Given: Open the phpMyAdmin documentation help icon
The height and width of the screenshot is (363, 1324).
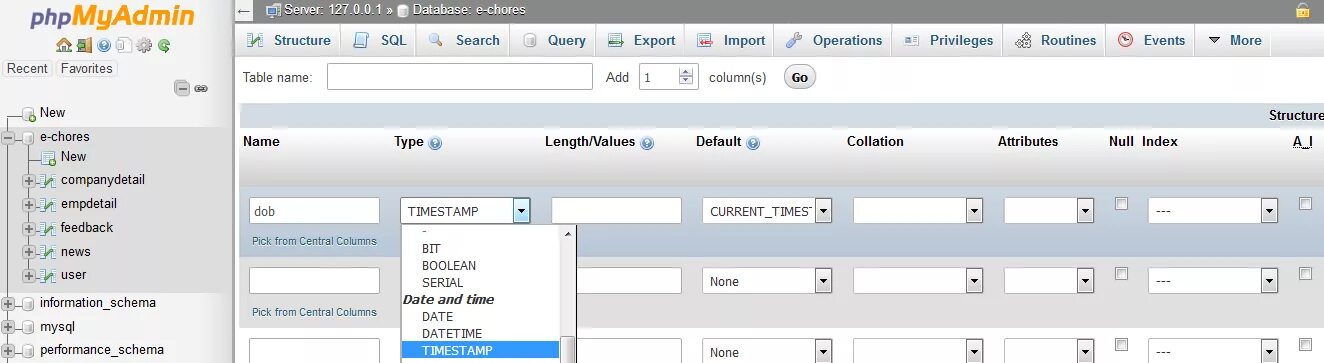Looking at the screenshot, I should coord(103,45).
